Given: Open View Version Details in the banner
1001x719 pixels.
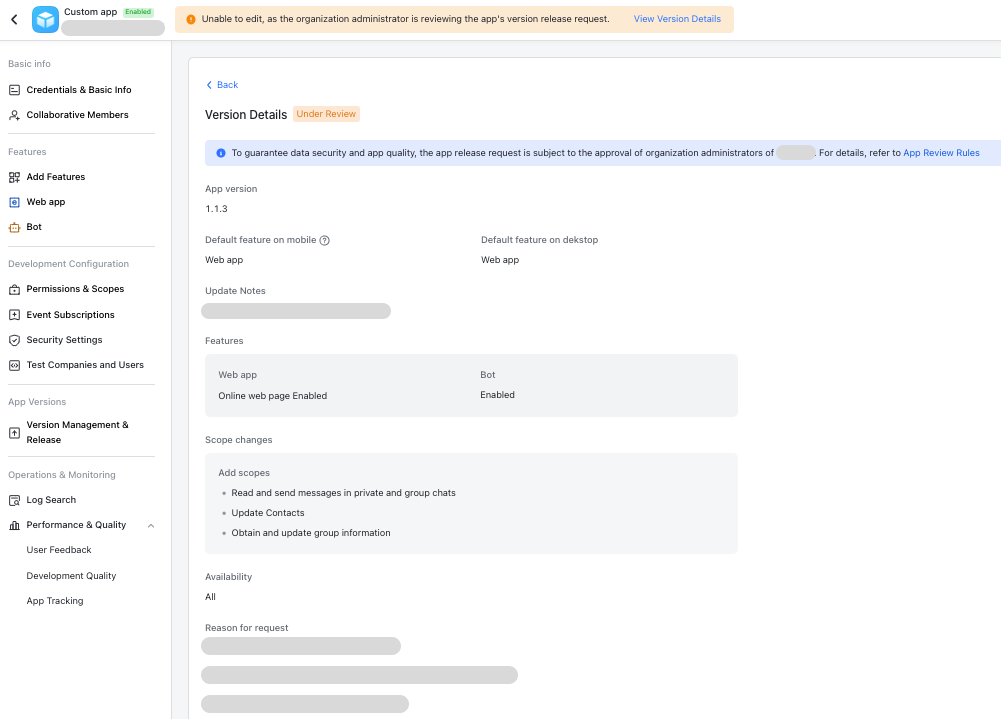Looking at the screenshot, I should (677, 18).
